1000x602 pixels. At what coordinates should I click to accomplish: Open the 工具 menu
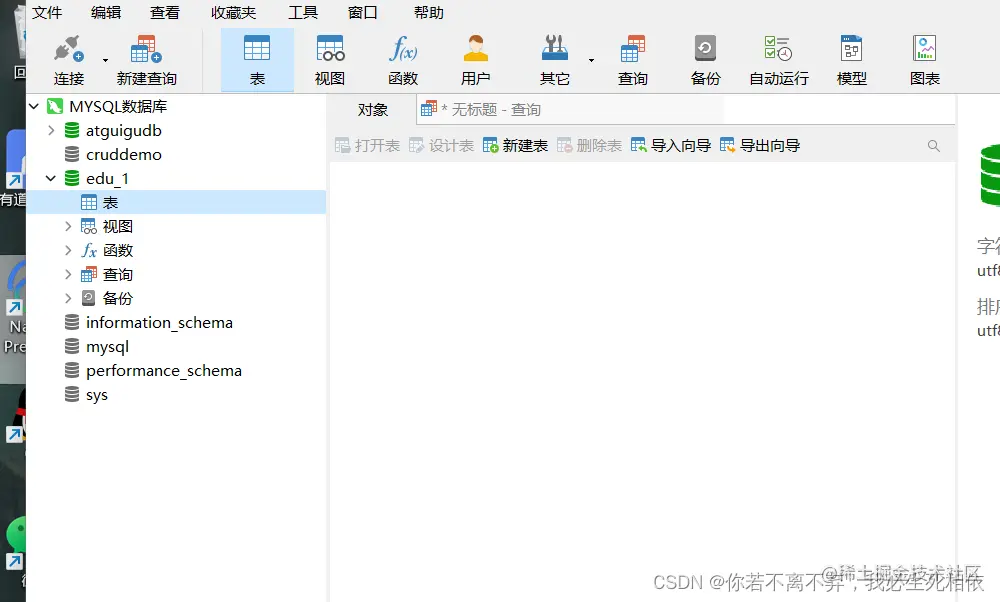coord(304,13)
